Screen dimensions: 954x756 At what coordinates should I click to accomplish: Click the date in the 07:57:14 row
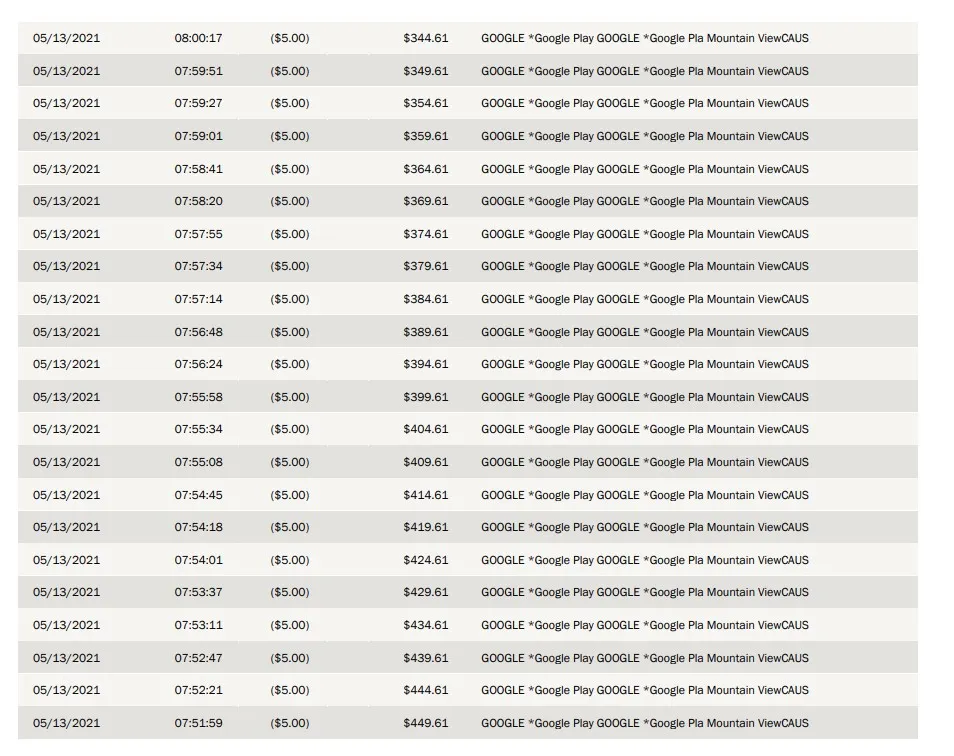click(x=66, y=299)
